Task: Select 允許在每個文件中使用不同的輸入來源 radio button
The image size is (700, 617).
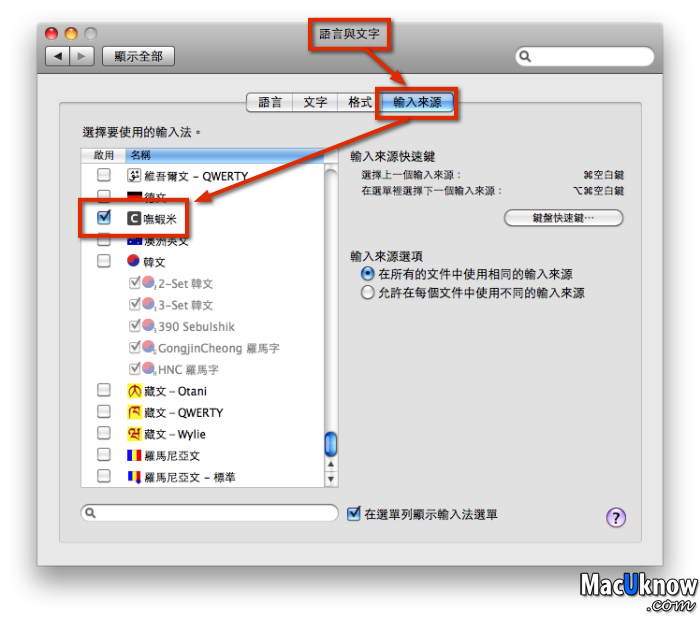Action: tap(367, 293)
